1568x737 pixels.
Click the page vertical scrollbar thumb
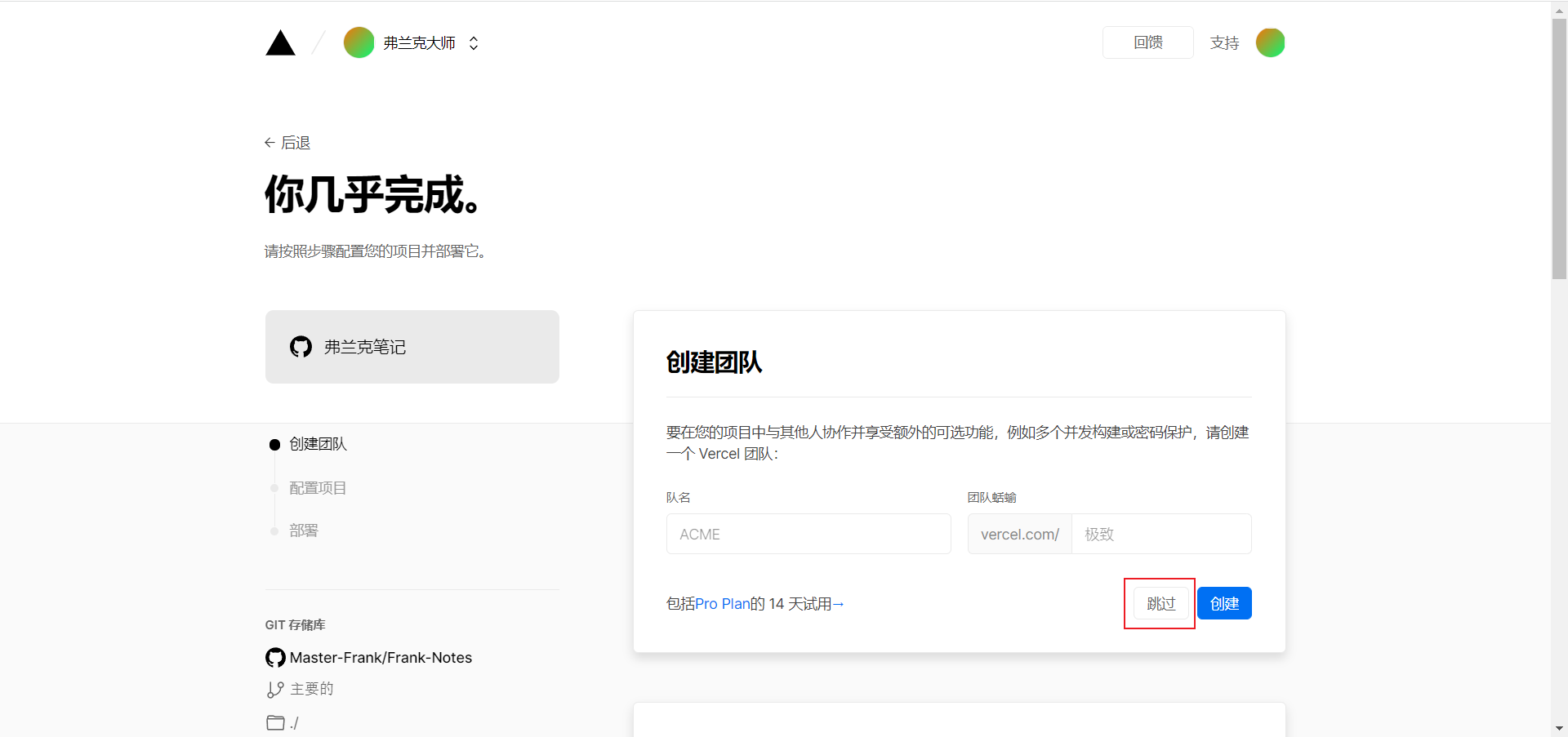pos(1559,149)
